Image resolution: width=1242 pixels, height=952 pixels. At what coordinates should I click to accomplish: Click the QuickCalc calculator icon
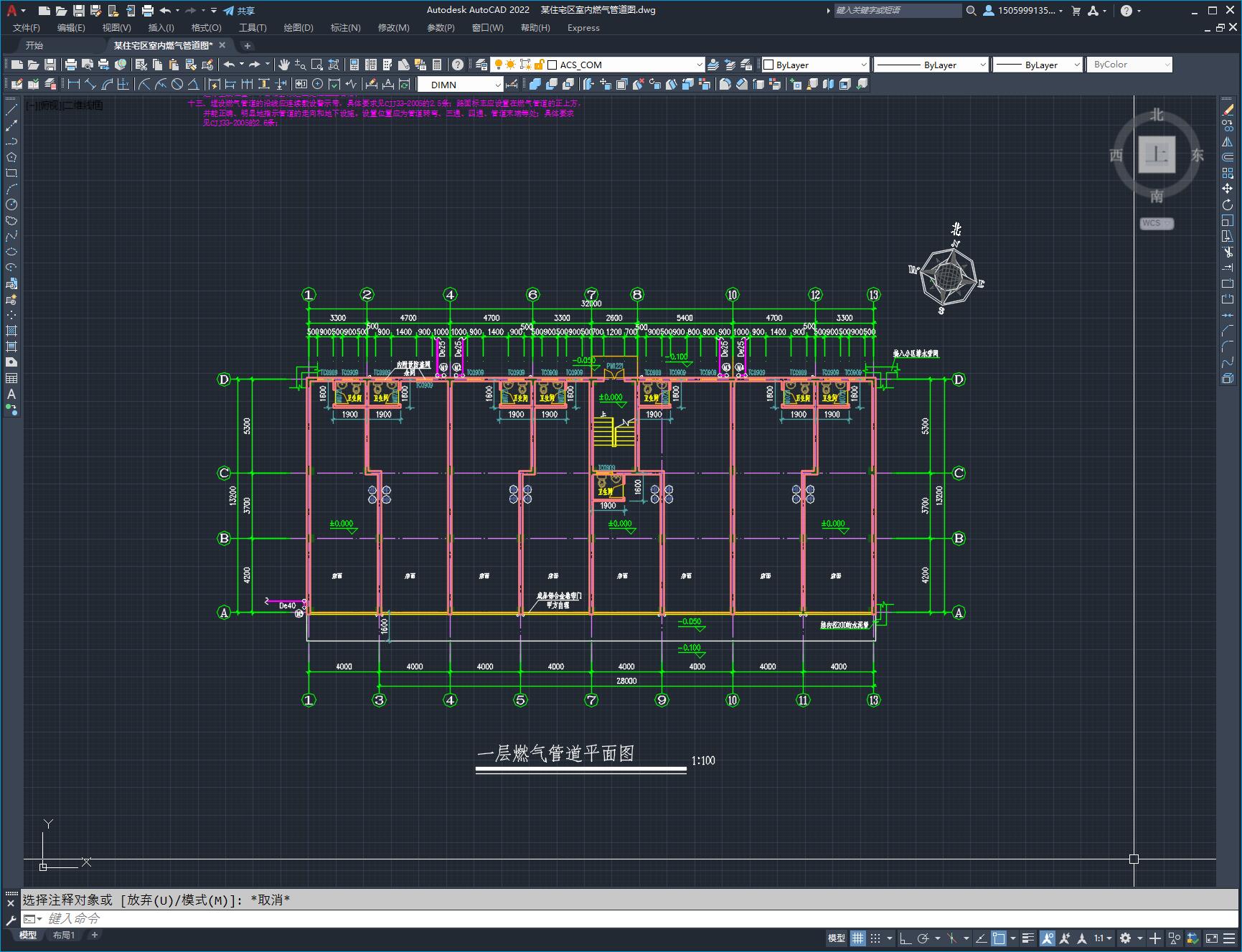437,65
